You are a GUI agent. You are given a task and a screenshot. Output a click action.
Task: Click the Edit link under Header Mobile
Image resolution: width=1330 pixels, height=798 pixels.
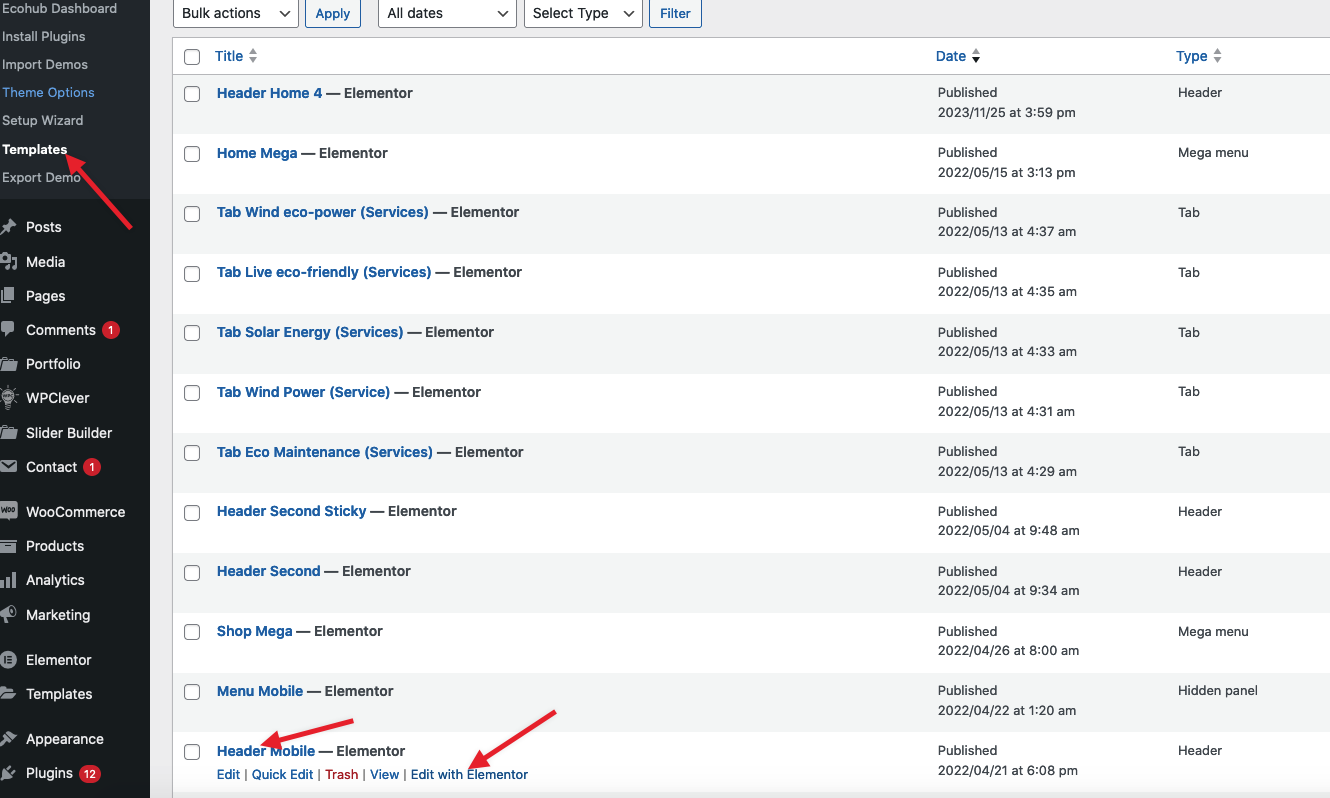click(x=228, y=774)
